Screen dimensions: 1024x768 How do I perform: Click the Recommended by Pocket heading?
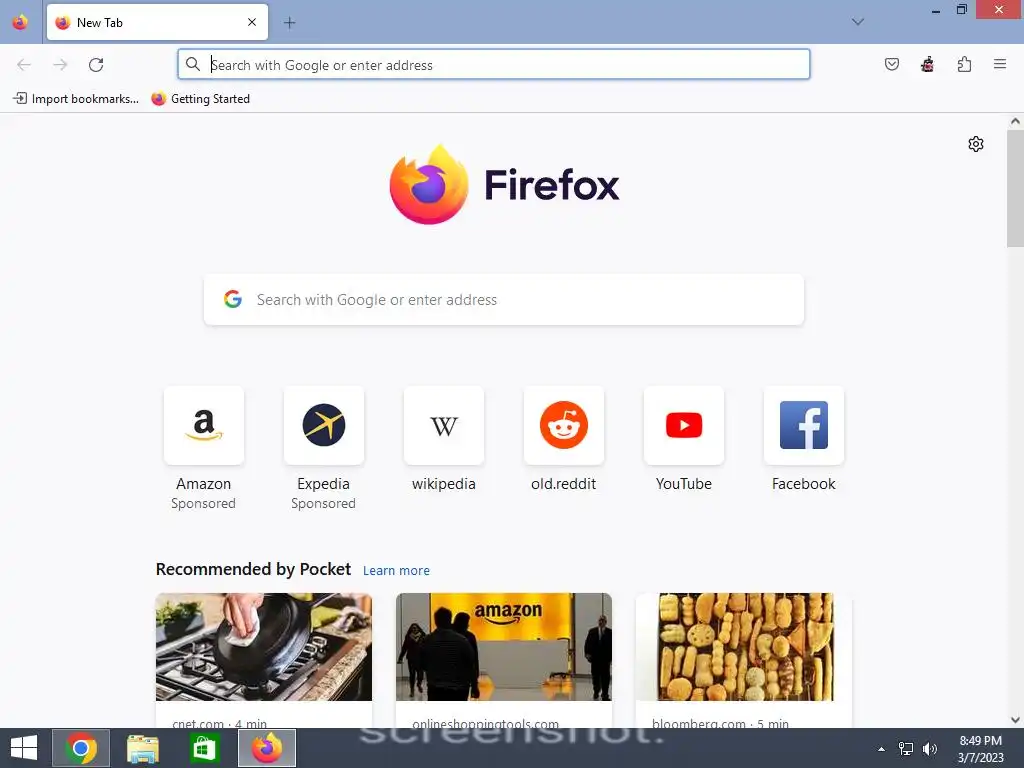coord(253,569)
